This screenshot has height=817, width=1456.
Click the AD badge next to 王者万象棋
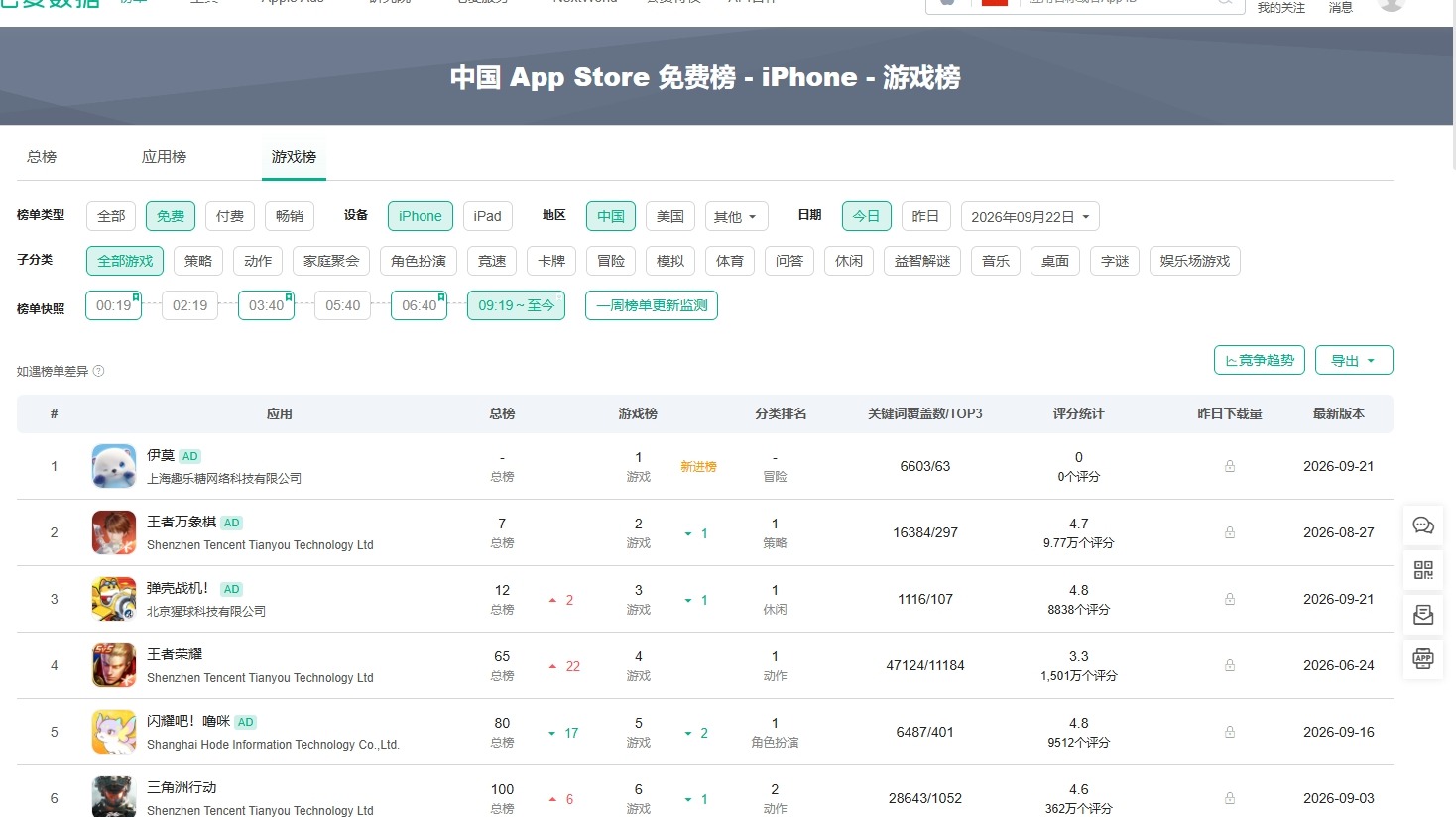[232, 523]
